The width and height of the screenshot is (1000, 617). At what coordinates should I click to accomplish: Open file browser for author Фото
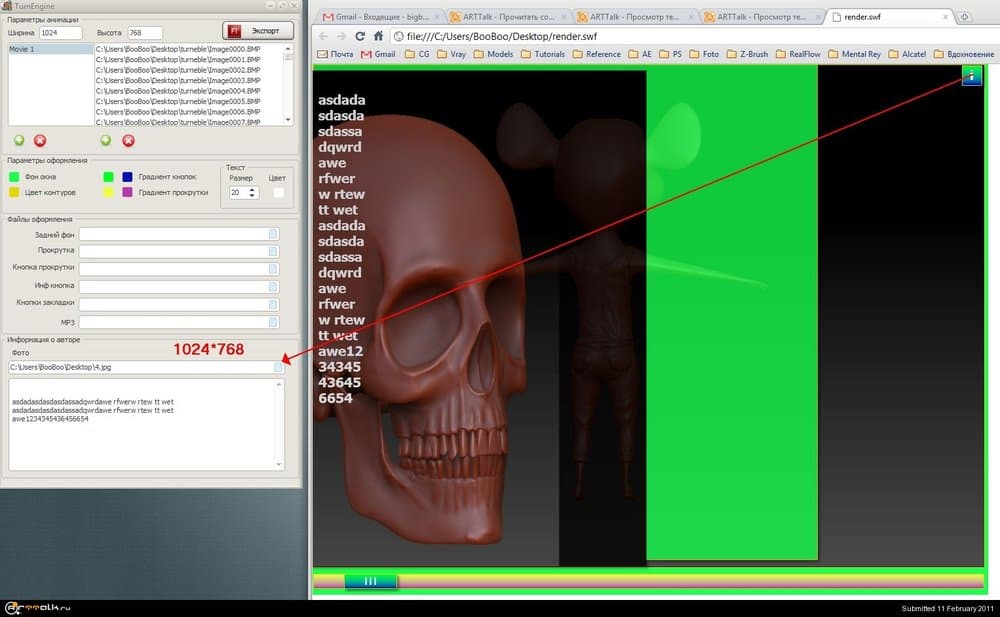point(277,367)
